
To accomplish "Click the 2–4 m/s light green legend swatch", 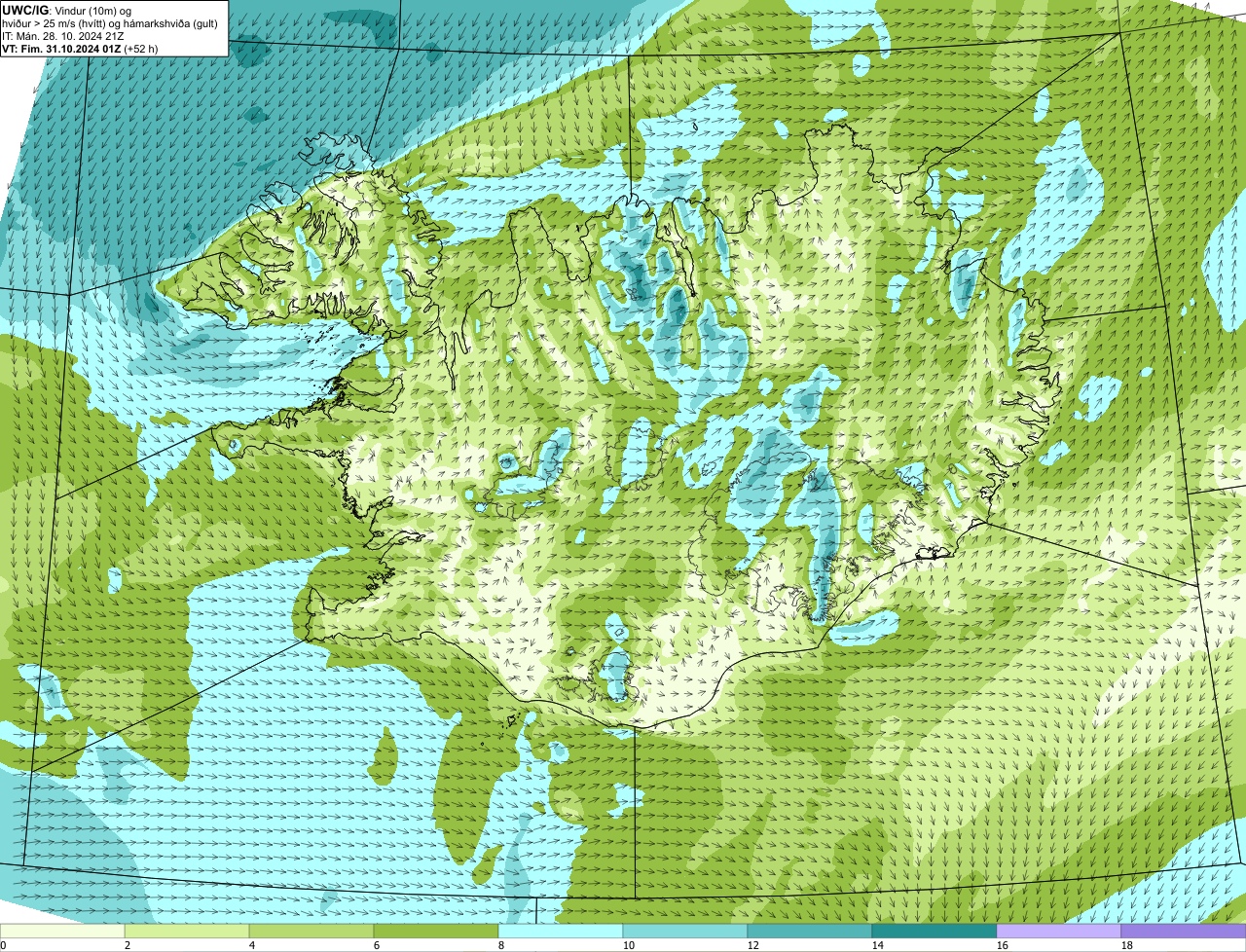I will pyautogui.click(x=187, y=931).
